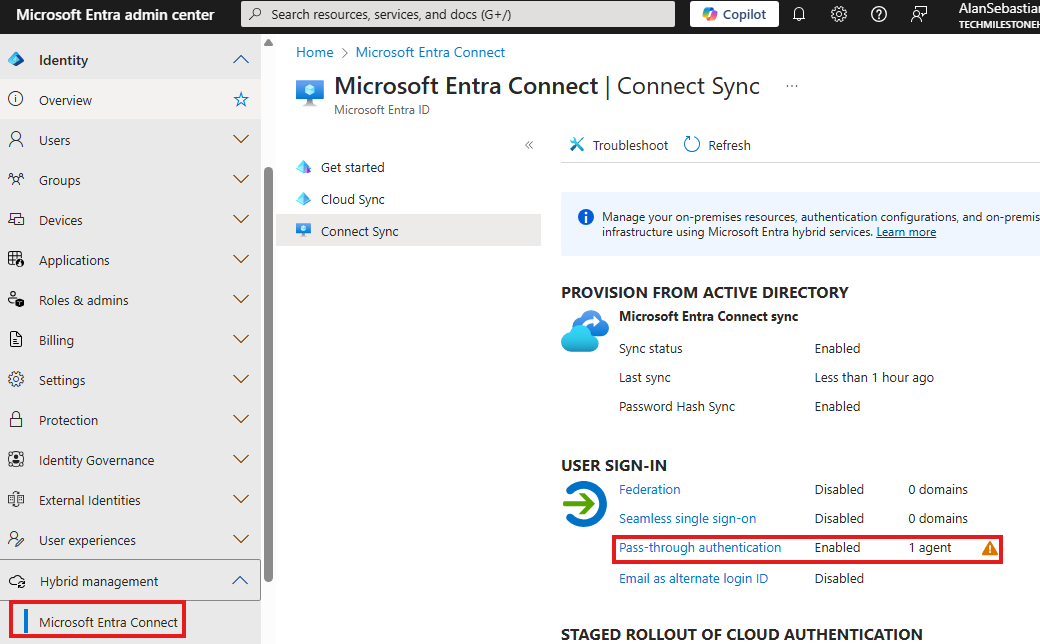Expand the User experiences chevron

tap(241, 539)
